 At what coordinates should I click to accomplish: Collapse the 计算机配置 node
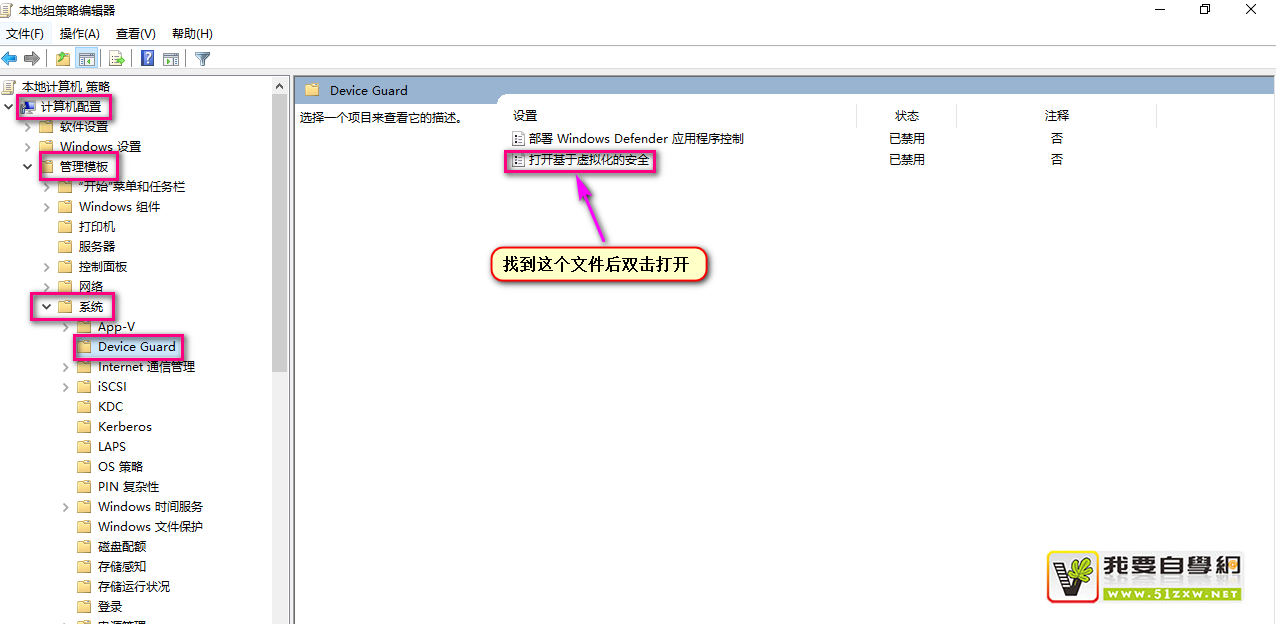9,107
